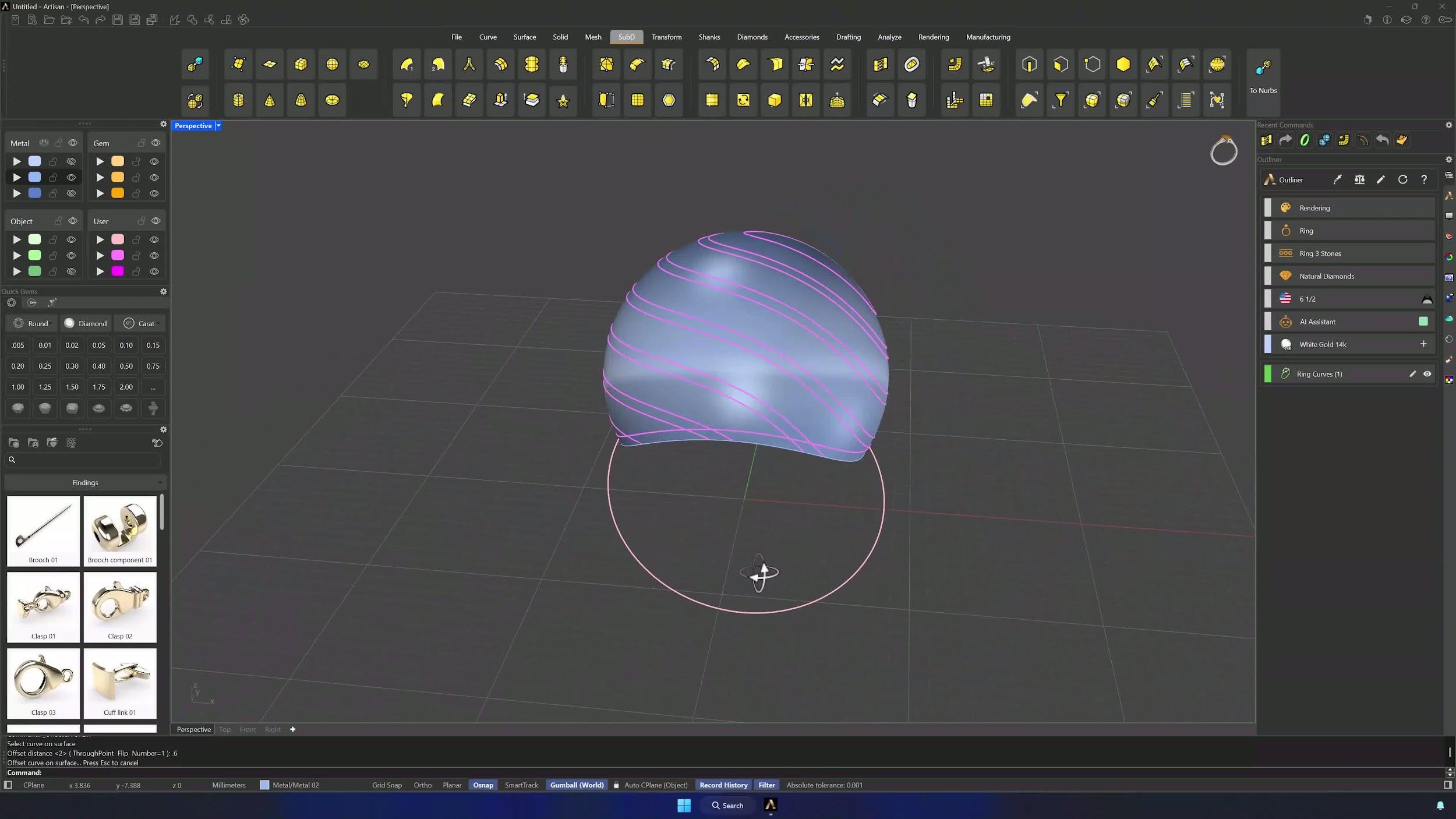The height and width of the screenshot is (819, 1456).
Task: Open the Outliner help question mark
Action: point(1424,179)
